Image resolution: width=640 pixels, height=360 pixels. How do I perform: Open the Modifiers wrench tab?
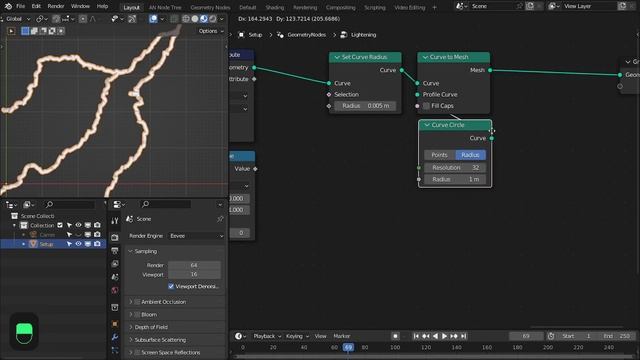click(x=115, y=337)
